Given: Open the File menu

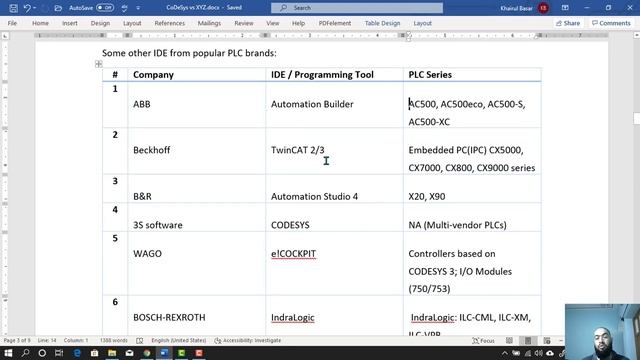Looking at the screenshot, I should pos(12,23).
